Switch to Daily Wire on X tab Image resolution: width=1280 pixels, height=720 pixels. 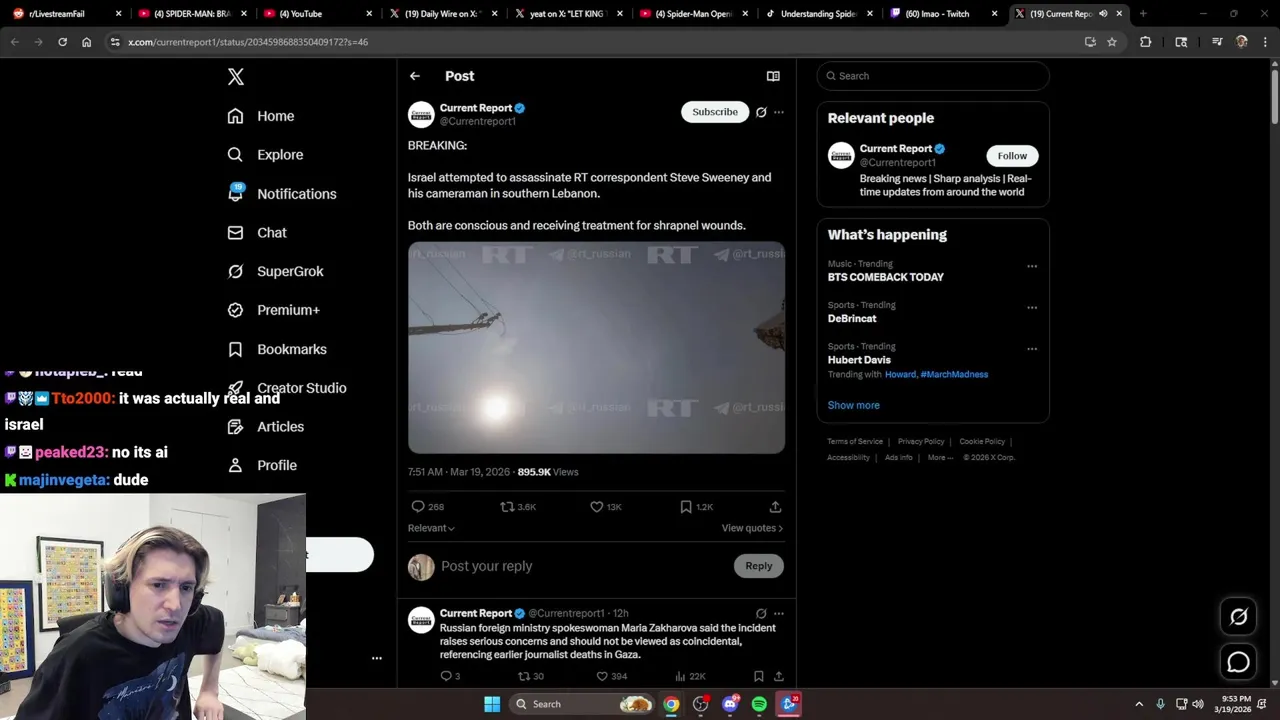(x=443, y=14)
